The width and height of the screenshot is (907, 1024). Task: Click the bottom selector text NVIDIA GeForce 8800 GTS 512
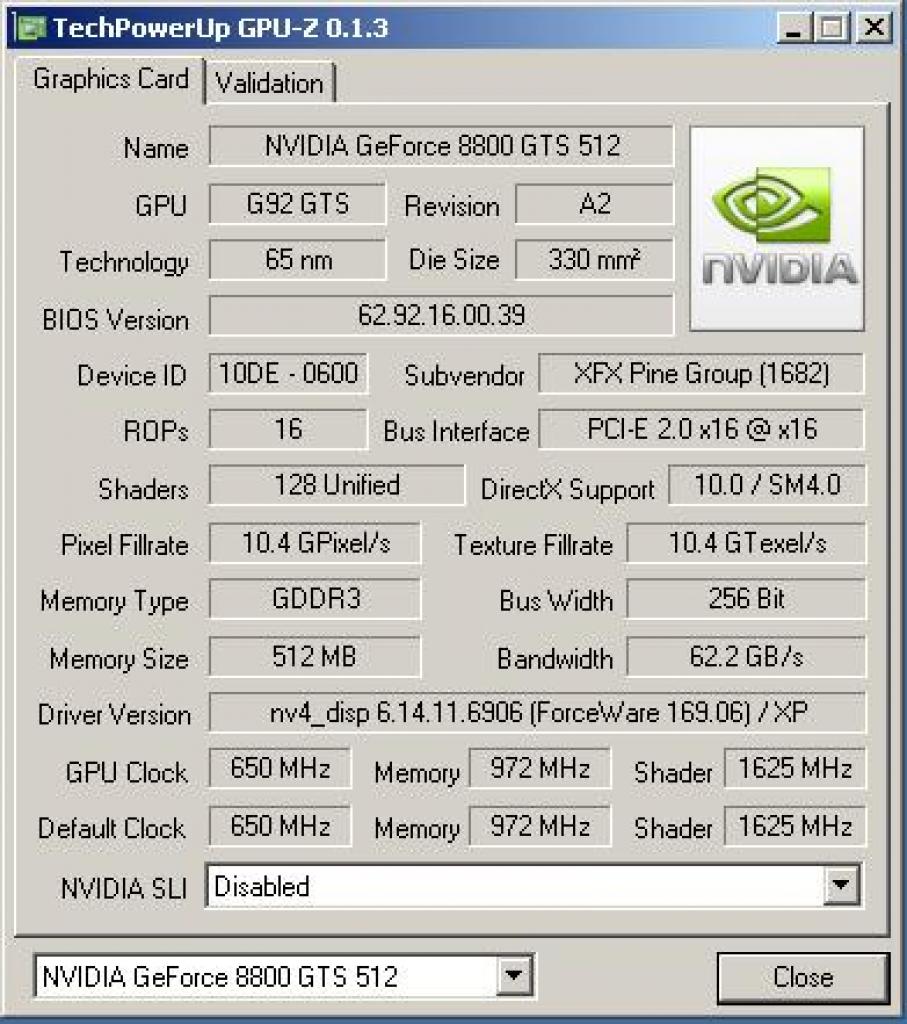point(219,977)
